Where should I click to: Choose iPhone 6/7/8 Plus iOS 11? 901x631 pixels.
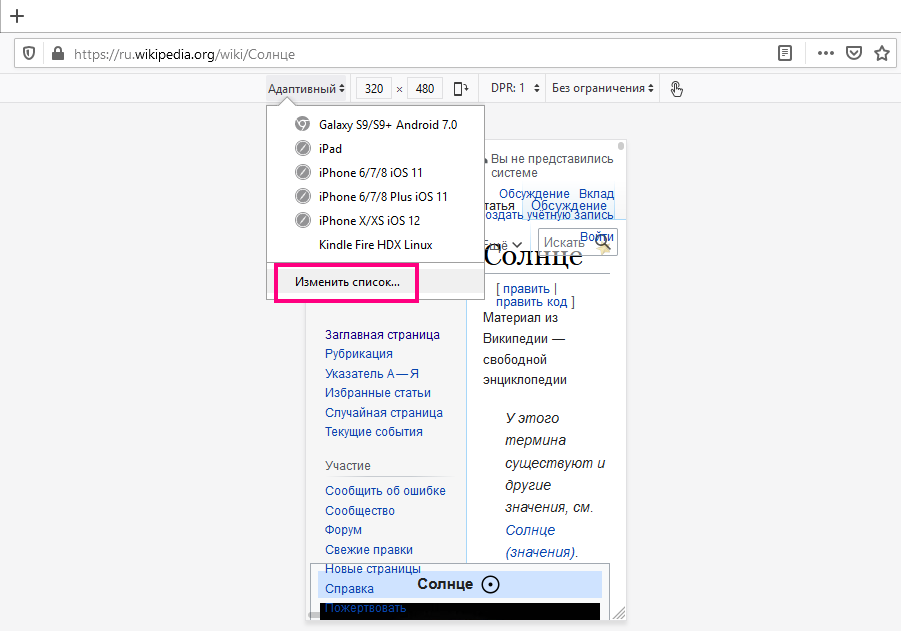pyautogui.click(x=376, y=197)
